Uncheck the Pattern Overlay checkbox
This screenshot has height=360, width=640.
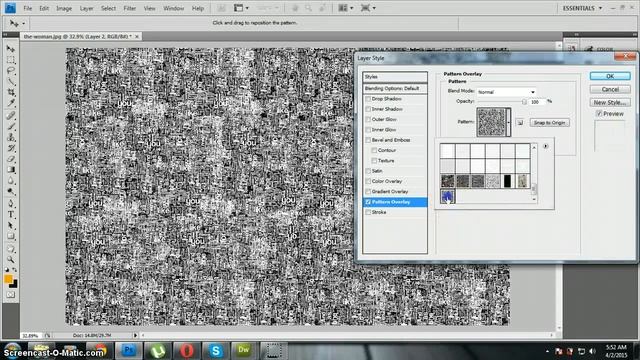[368, 202]
